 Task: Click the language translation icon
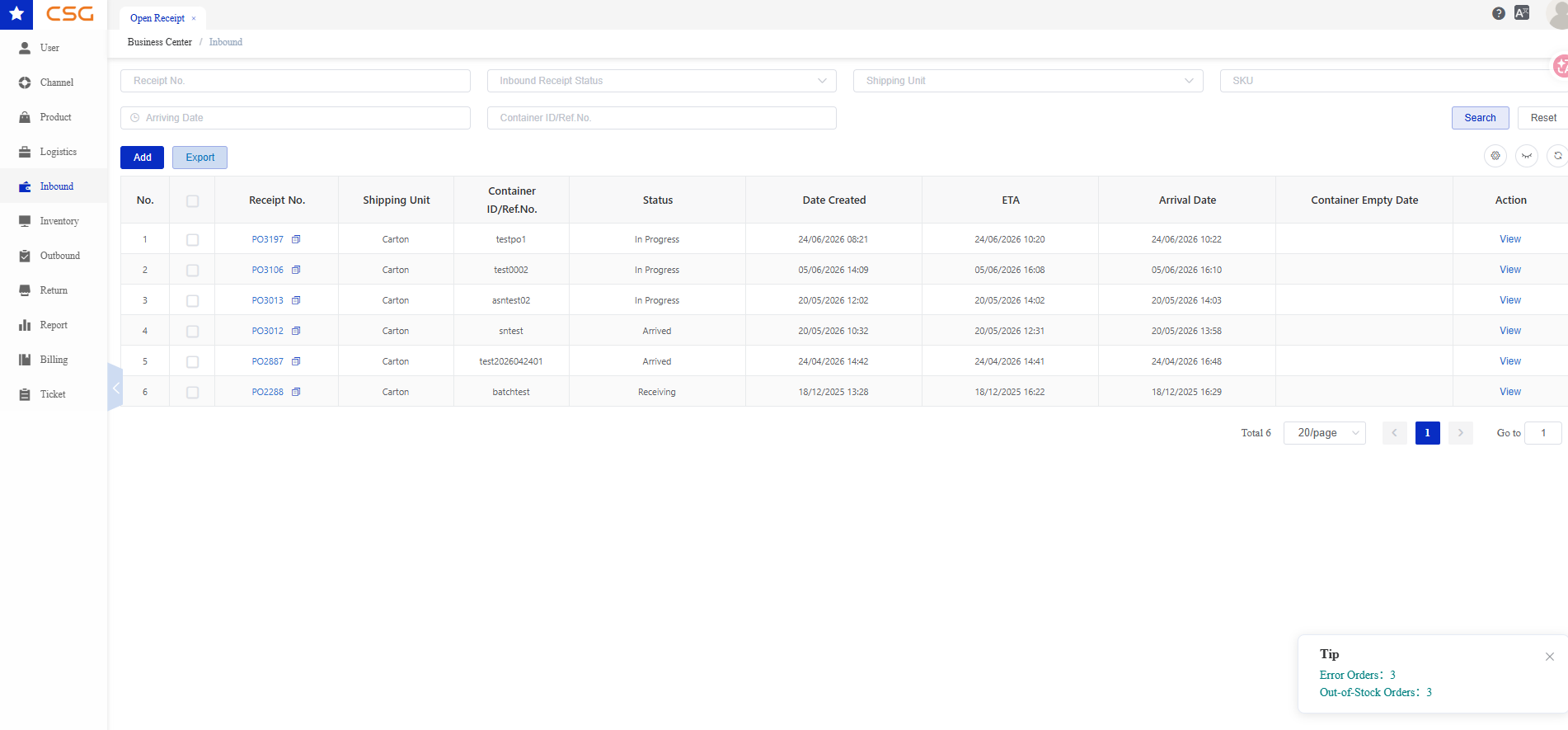[1522, 12]
